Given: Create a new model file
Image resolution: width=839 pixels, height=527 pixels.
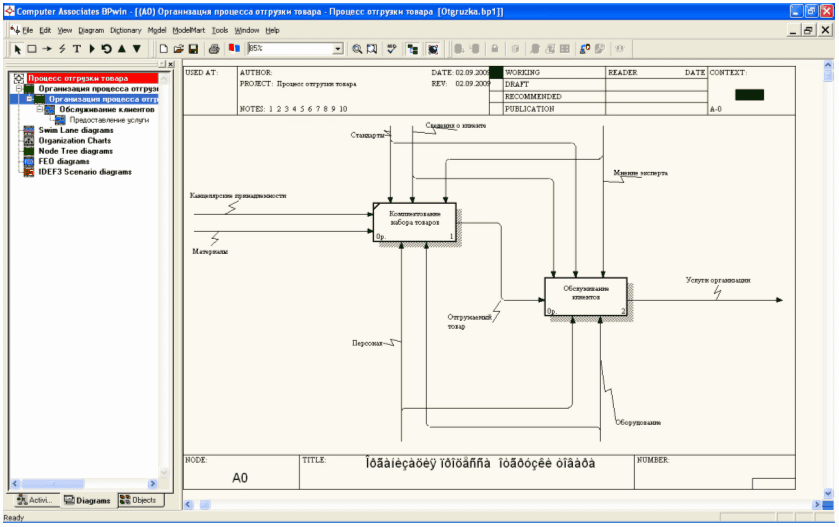Looking at the screenshot, I should [163, 49].
